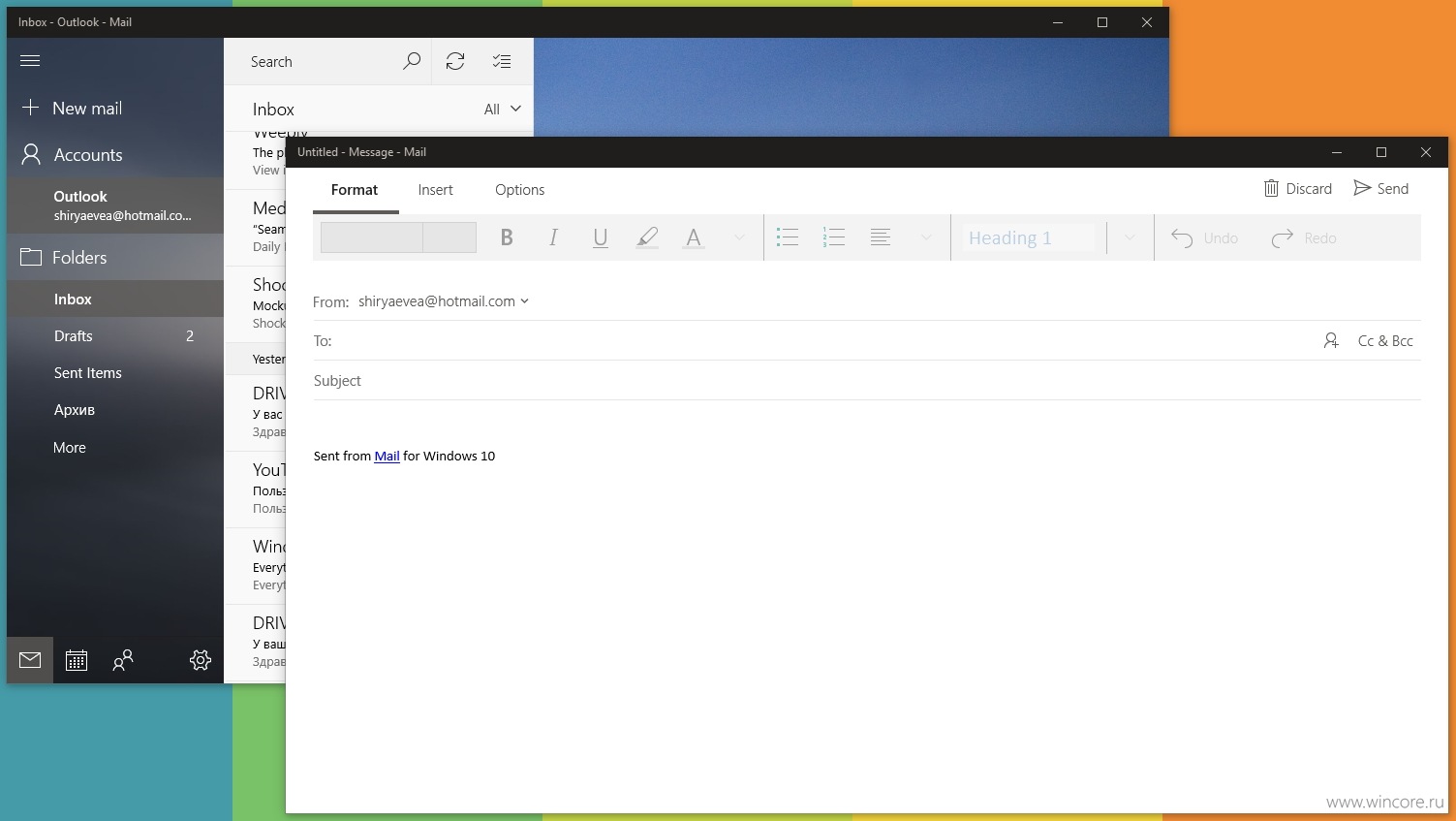This screenshot has width=1456, height=821.
Task: Discard the draft message
Action: pyautogui.click(x=1298, y=189)
